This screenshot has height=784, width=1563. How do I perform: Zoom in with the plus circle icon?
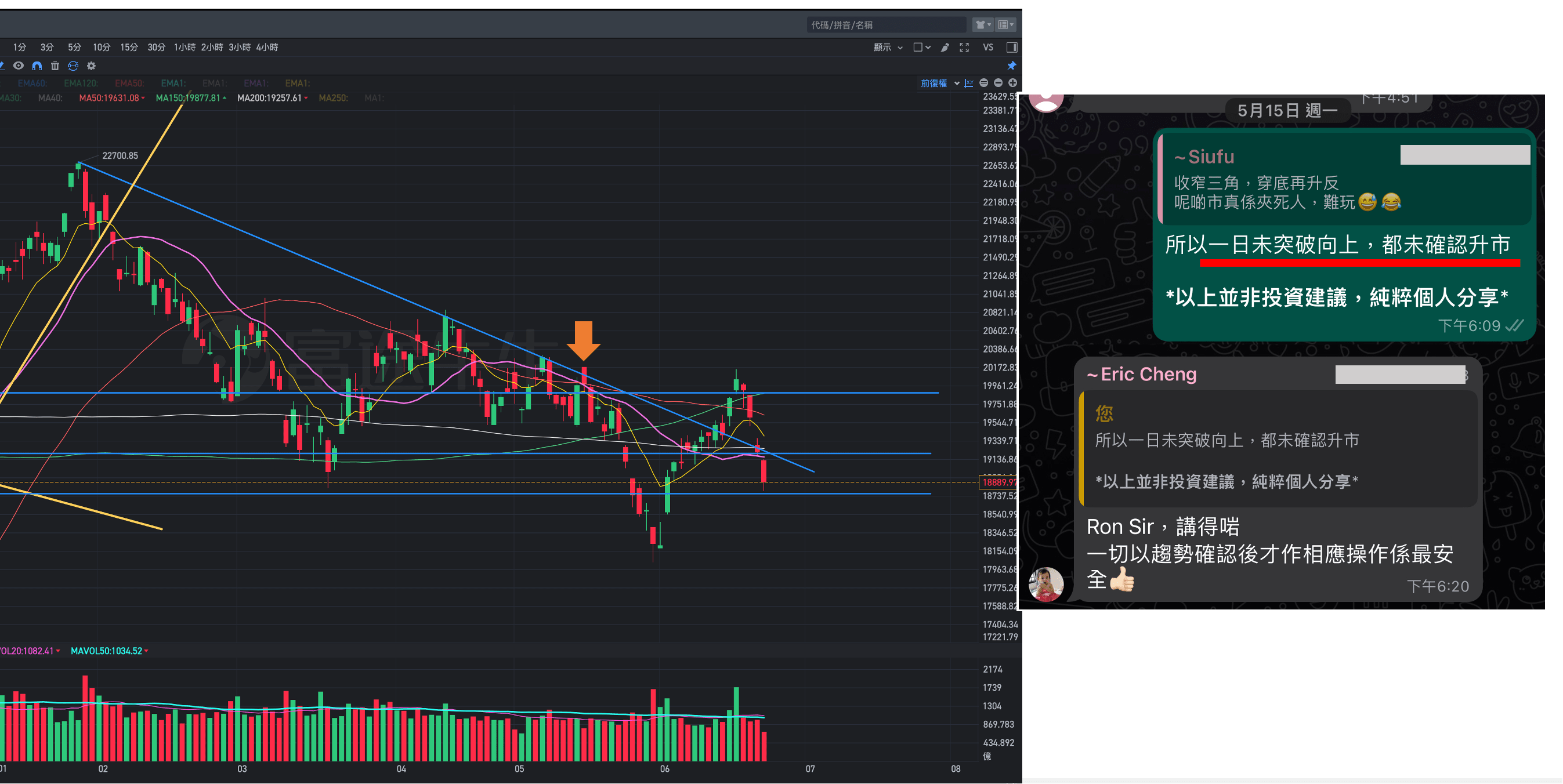pos(1012,83)
